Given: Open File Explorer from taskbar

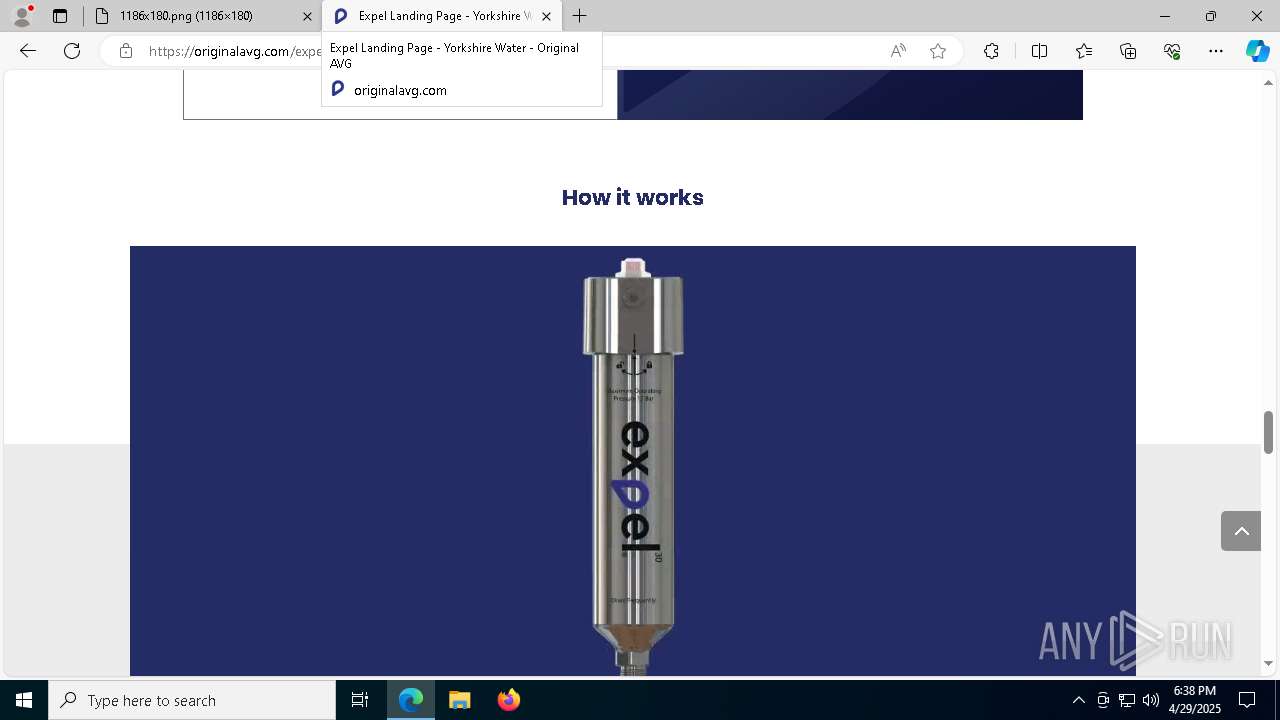Looking at the screenshot, I should [460, 700].
